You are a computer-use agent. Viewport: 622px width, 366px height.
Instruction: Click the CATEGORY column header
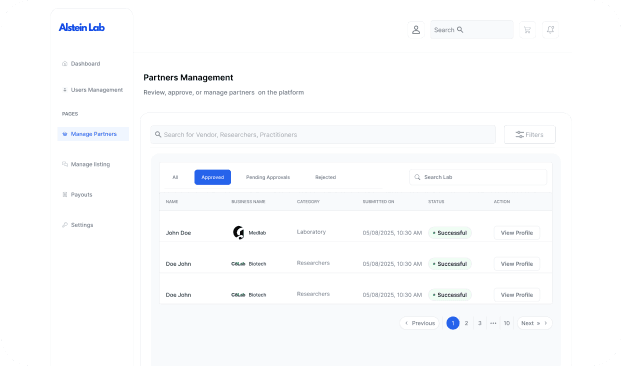(x=308, y=202)
